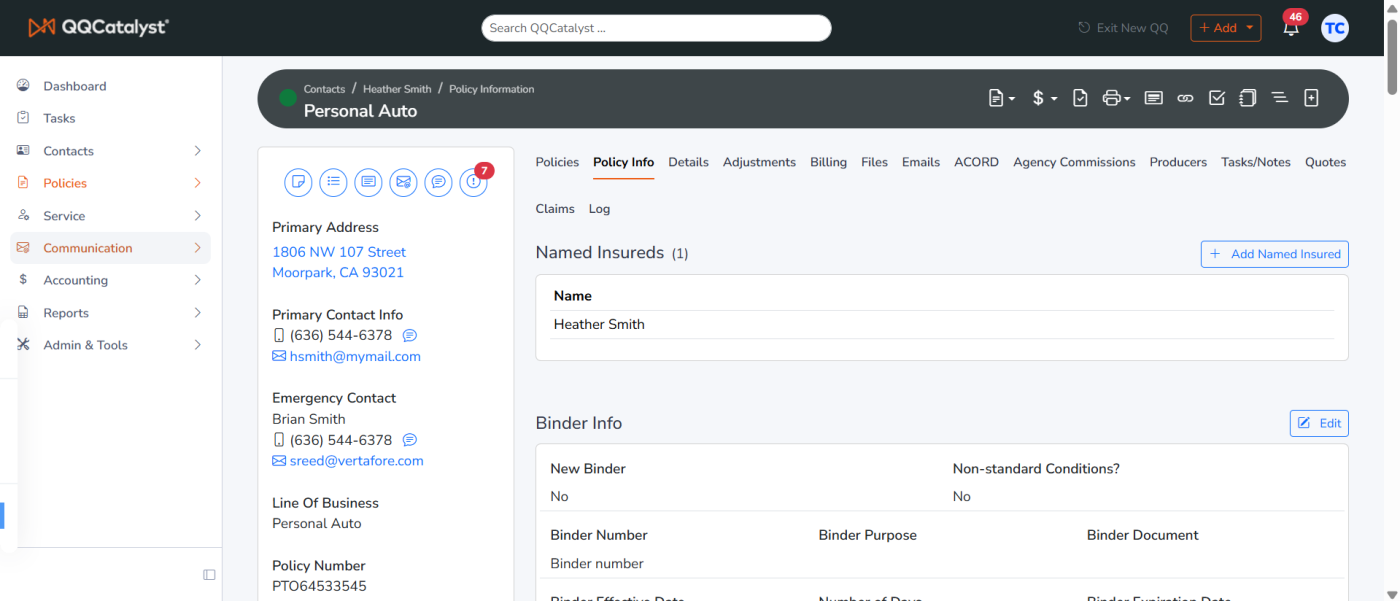Open the printer dropdown in policy header
The height and width of the screenshot is (601, 1400).
coord(1116,98)
